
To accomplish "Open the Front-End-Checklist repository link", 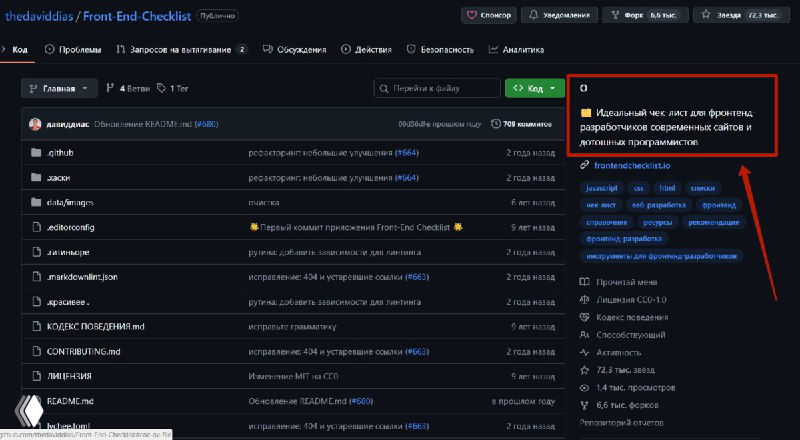I will [x=137, y=16].
